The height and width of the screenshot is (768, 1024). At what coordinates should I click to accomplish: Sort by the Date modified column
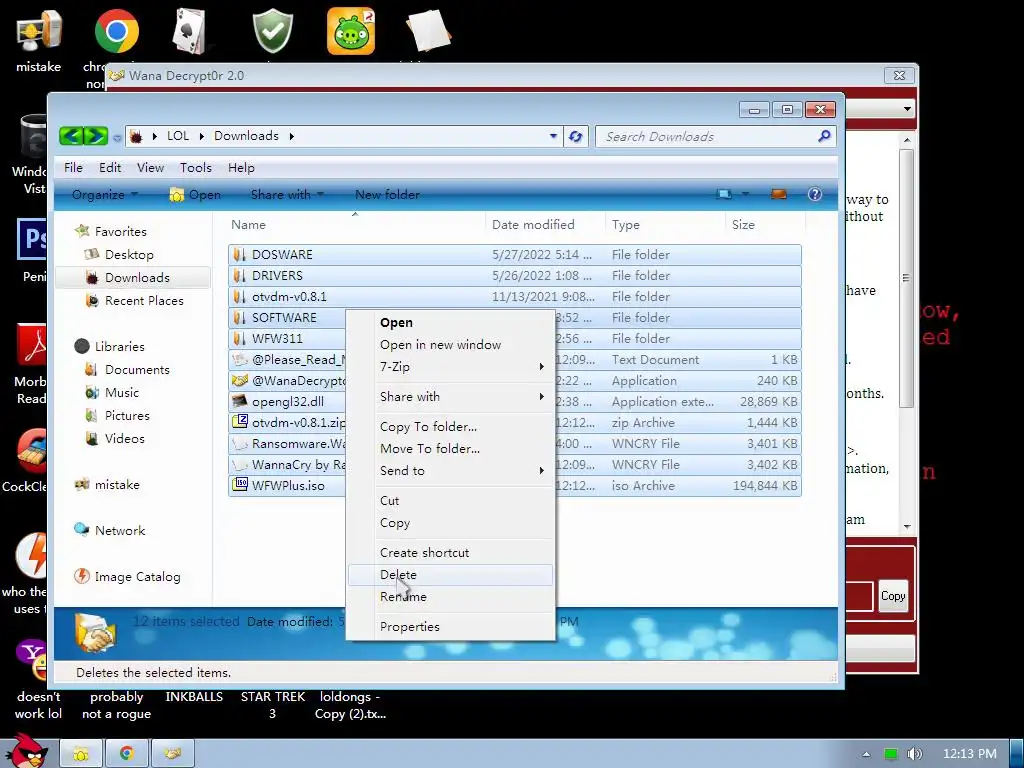click(x=545, y=225)
